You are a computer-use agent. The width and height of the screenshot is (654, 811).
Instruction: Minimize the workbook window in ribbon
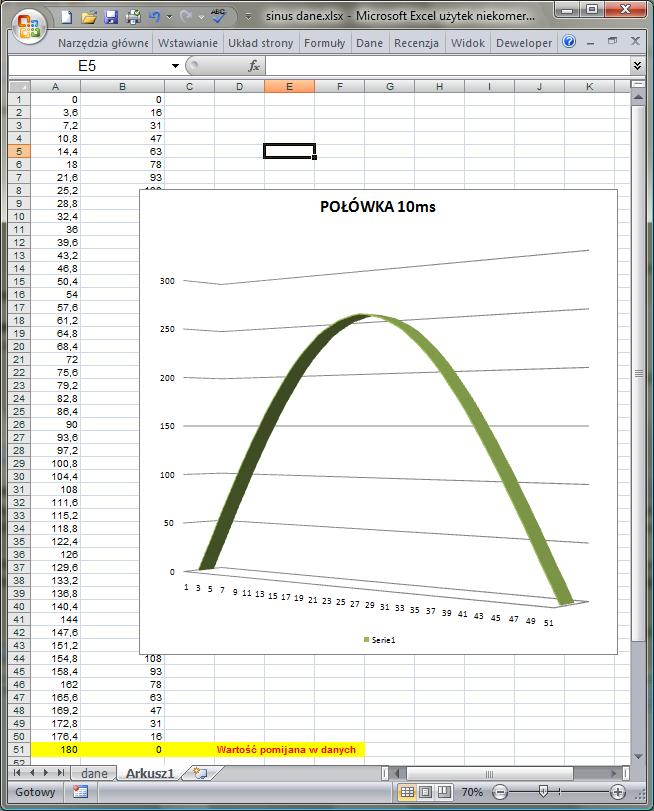click(590, 42)
